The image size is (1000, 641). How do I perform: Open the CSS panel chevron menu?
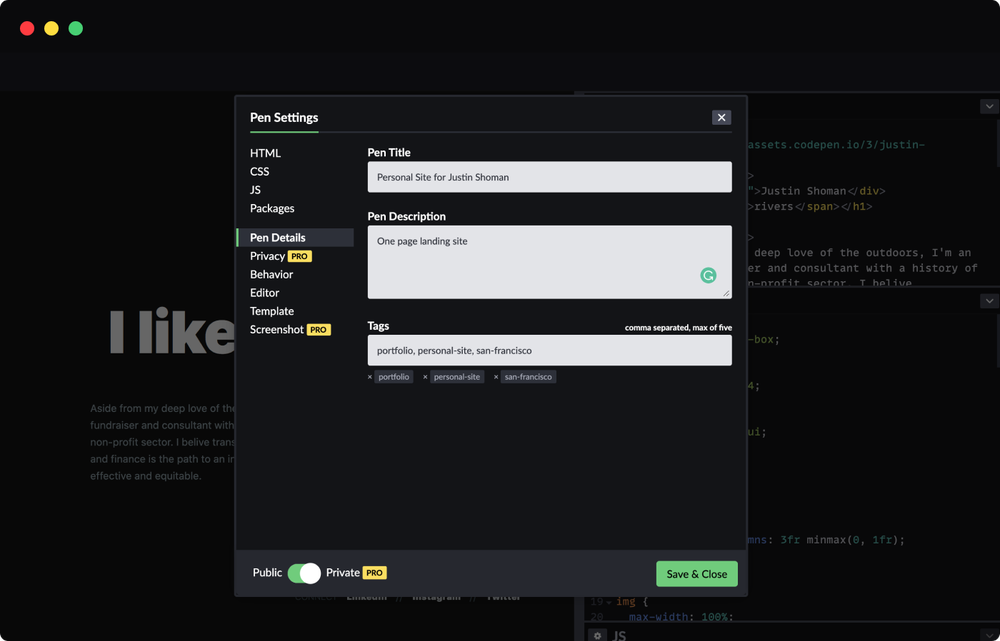[989, 299]
